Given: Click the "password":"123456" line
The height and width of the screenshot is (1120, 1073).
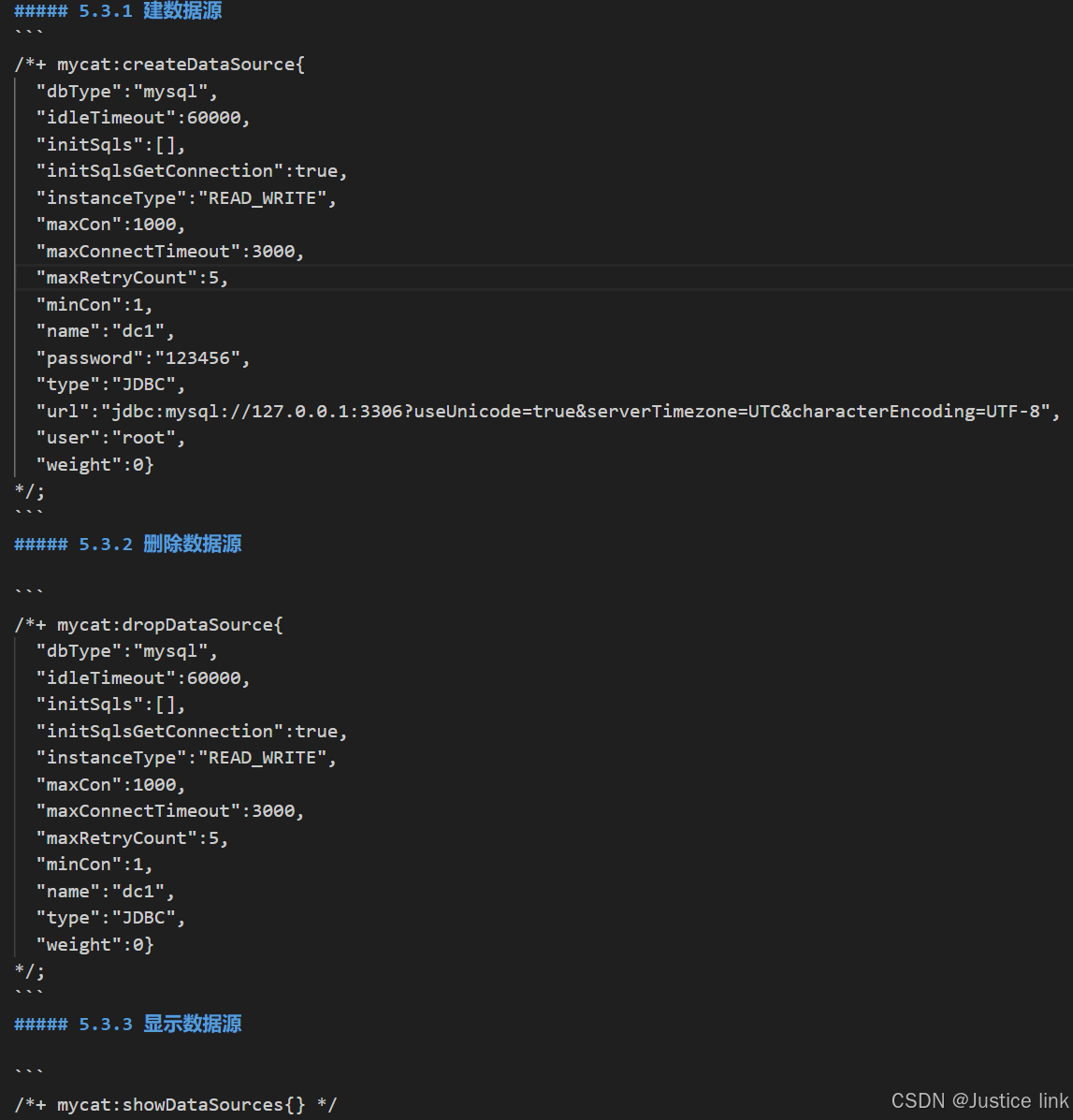Looking at the screenshot, I should click(143, 357).
